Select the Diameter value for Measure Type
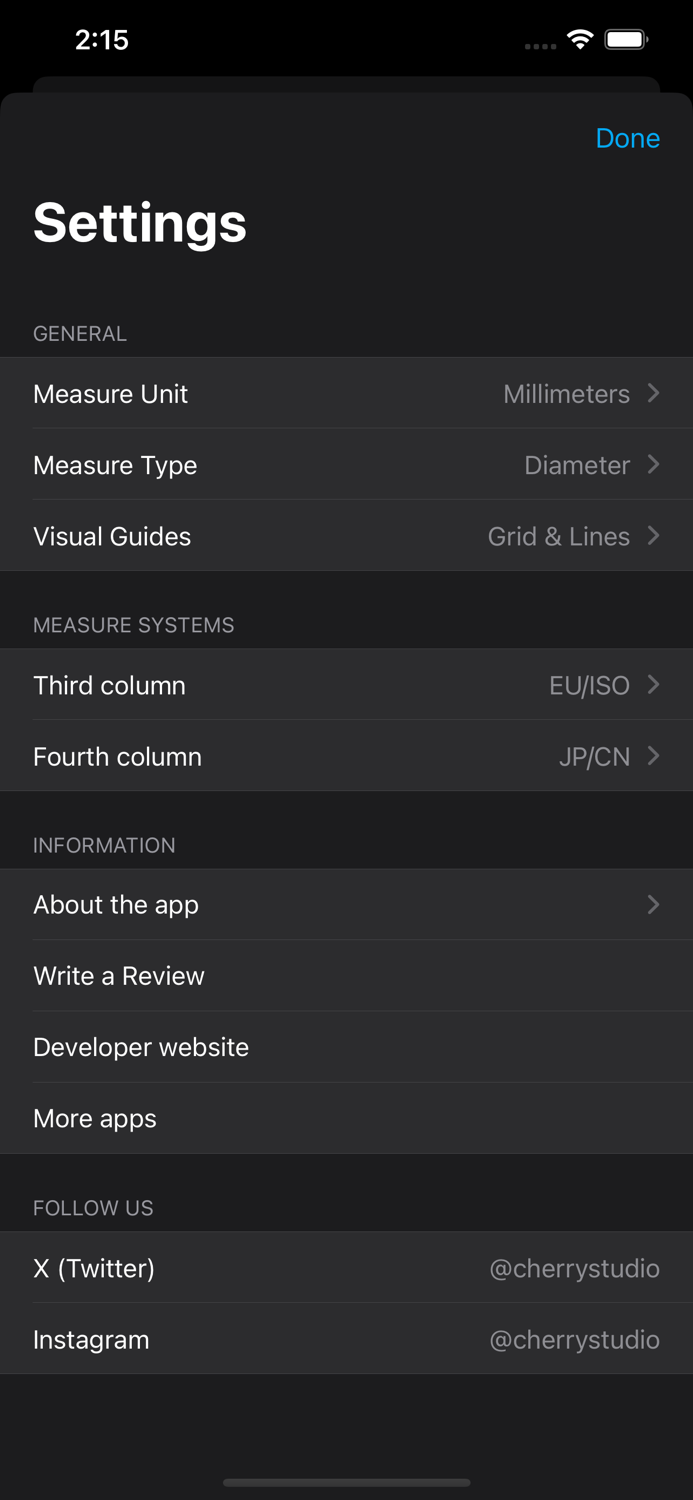The image size is (693, 1500). 577,465
